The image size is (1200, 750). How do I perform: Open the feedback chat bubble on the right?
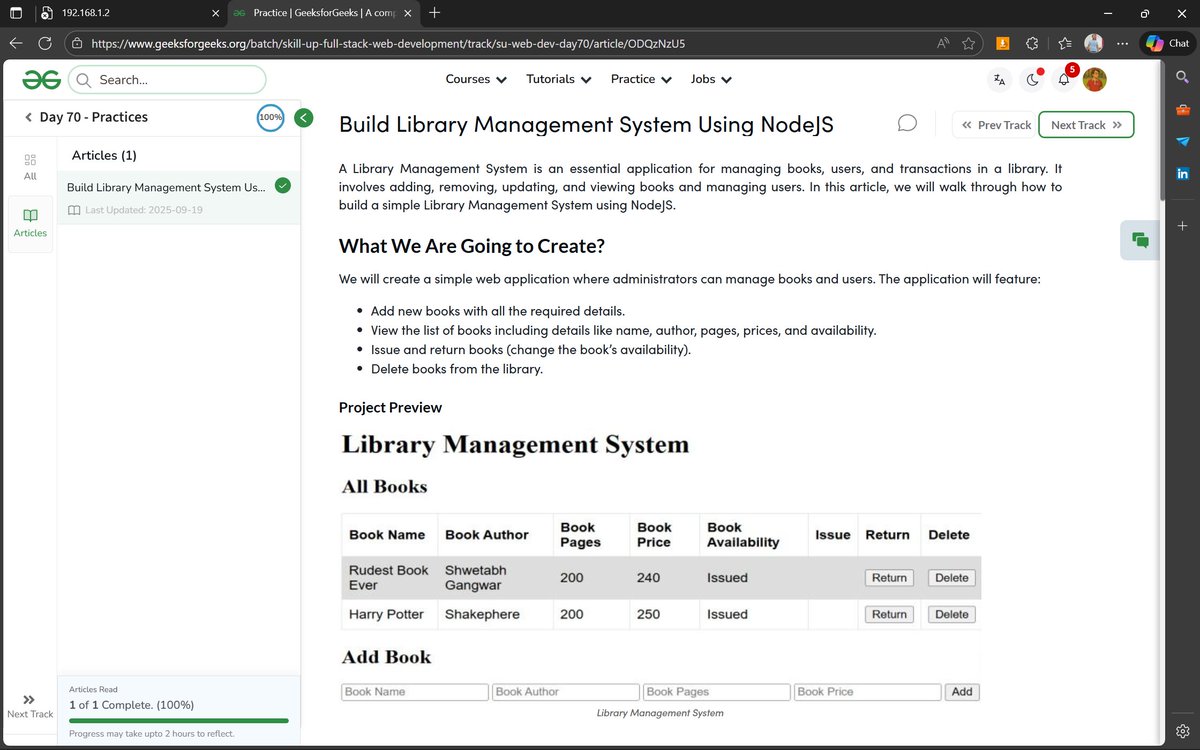click(x=1139, y=240)
